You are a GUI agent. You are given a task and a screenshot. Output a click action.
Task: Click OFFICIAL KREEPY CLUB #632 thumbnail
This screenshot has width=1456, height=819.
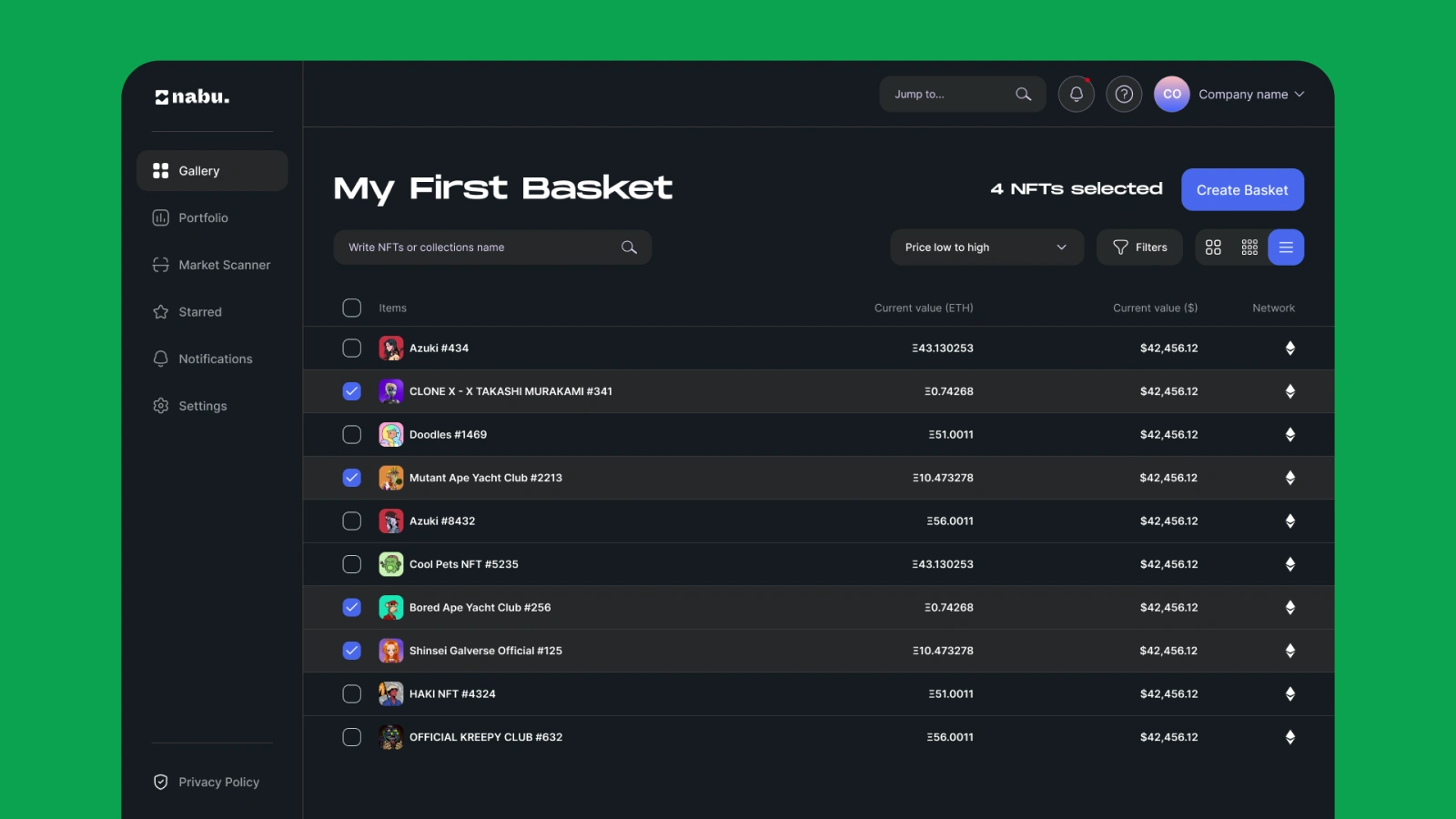[x=391, y=737]
